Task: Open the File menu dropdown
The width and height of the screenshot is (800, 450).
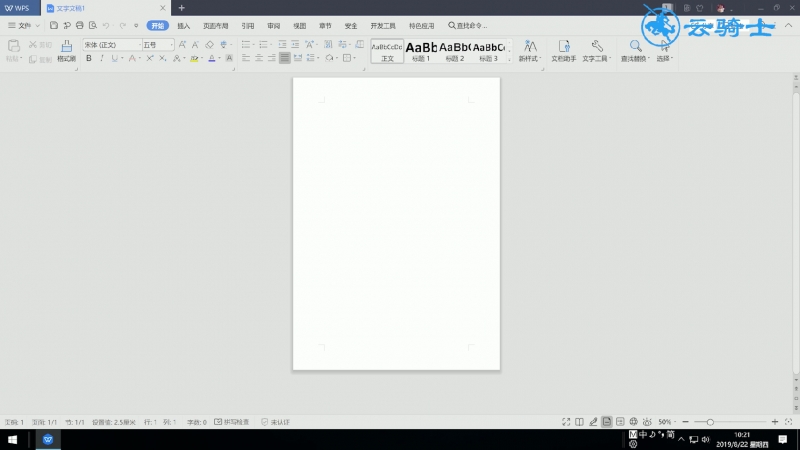Action: [23, 25]
